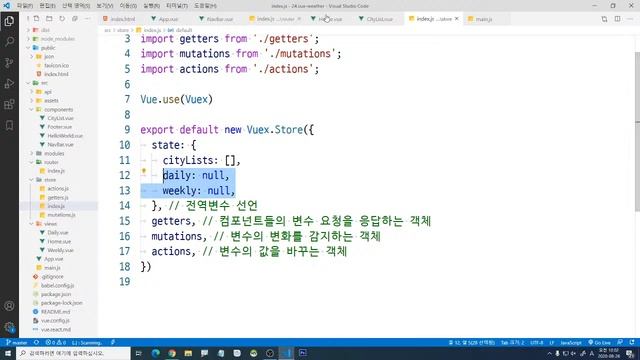This screenshot has height=360, width=640.
Task: Open the Manage gear menu
Action: pyautogui.click(x=9, y=327)
